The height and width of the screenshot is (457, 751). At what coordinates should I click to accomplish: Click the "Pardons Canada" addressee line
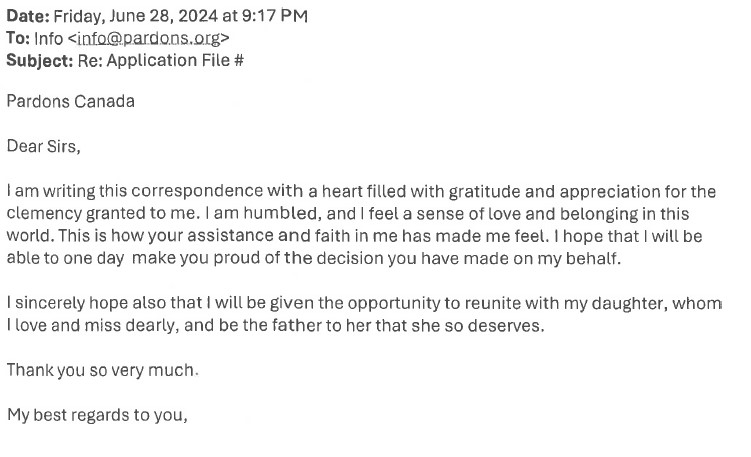point(70,102)
